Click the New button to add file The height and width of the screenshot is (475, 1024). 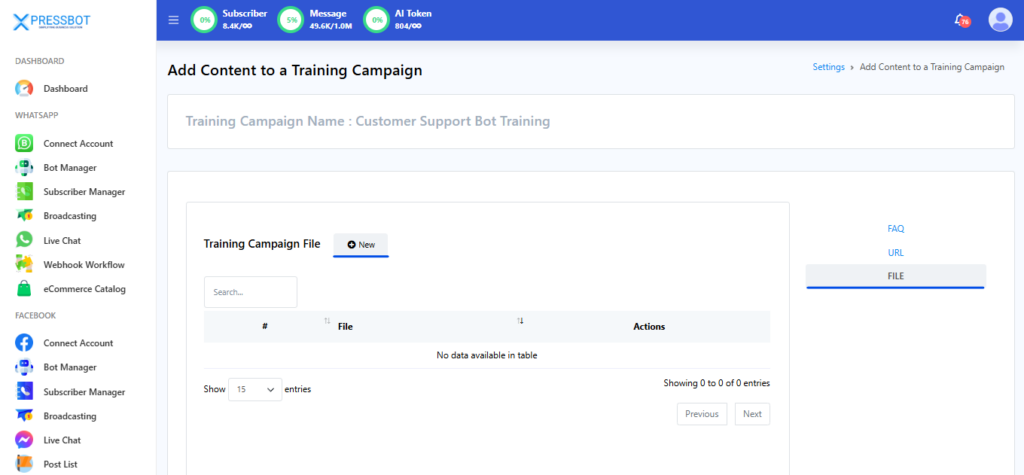point(361,244)
